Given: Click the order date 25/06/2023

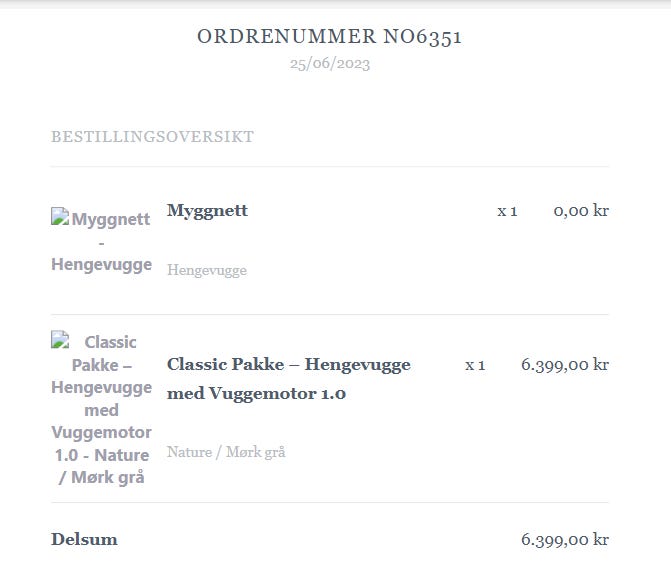Looking at the screenshot, I should click(x=329, y=64).
